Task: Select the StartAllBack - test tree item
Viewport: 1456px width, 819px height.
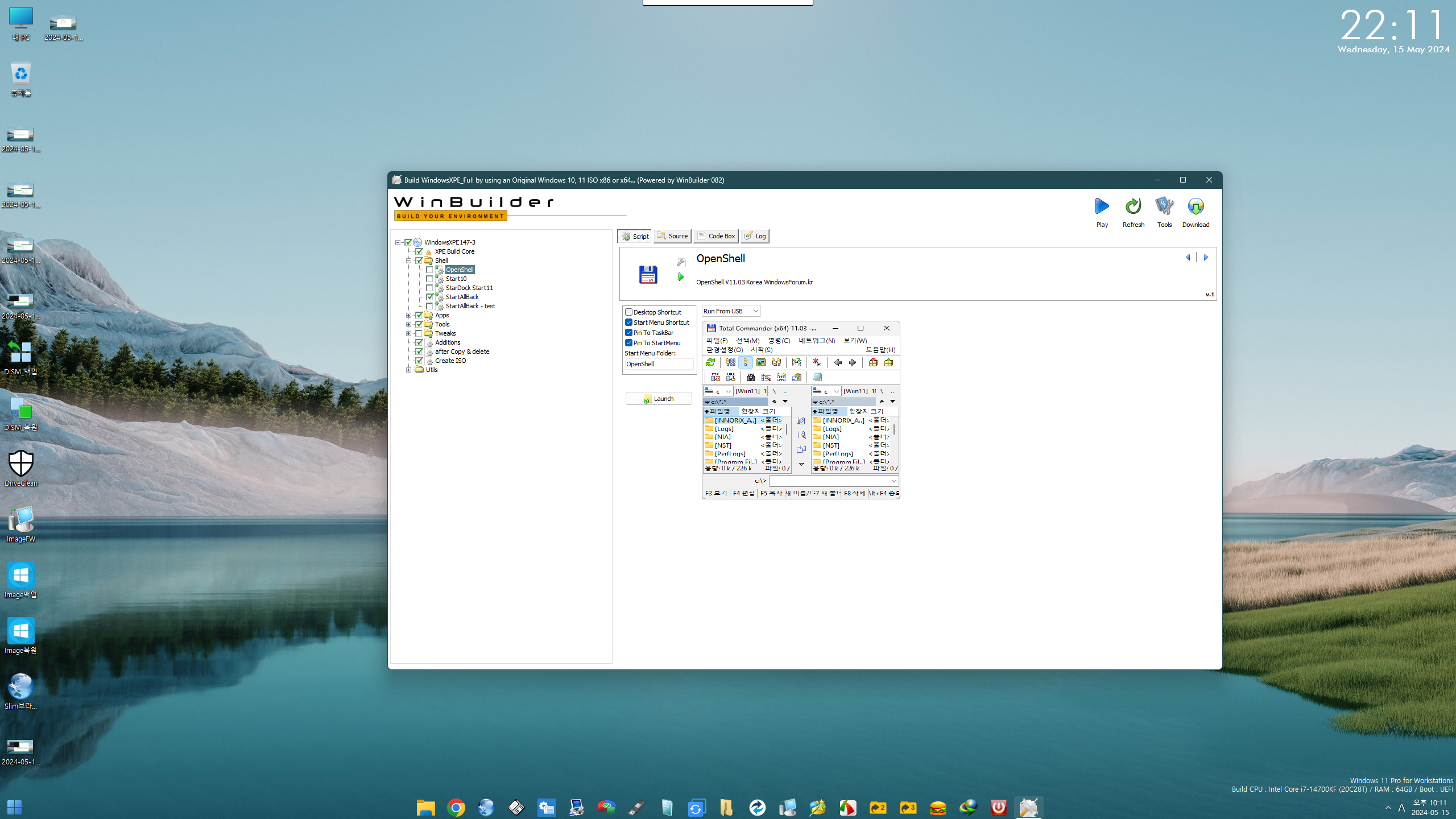Action: click(x=470, y=306)
